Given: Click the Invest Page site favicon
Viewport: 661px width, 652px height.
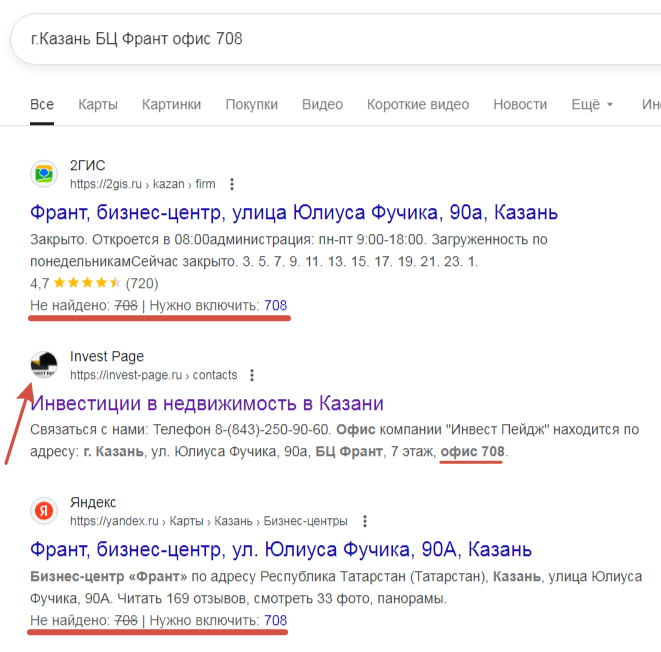Looking at the screenshot, I should click(x=44, y=365).
